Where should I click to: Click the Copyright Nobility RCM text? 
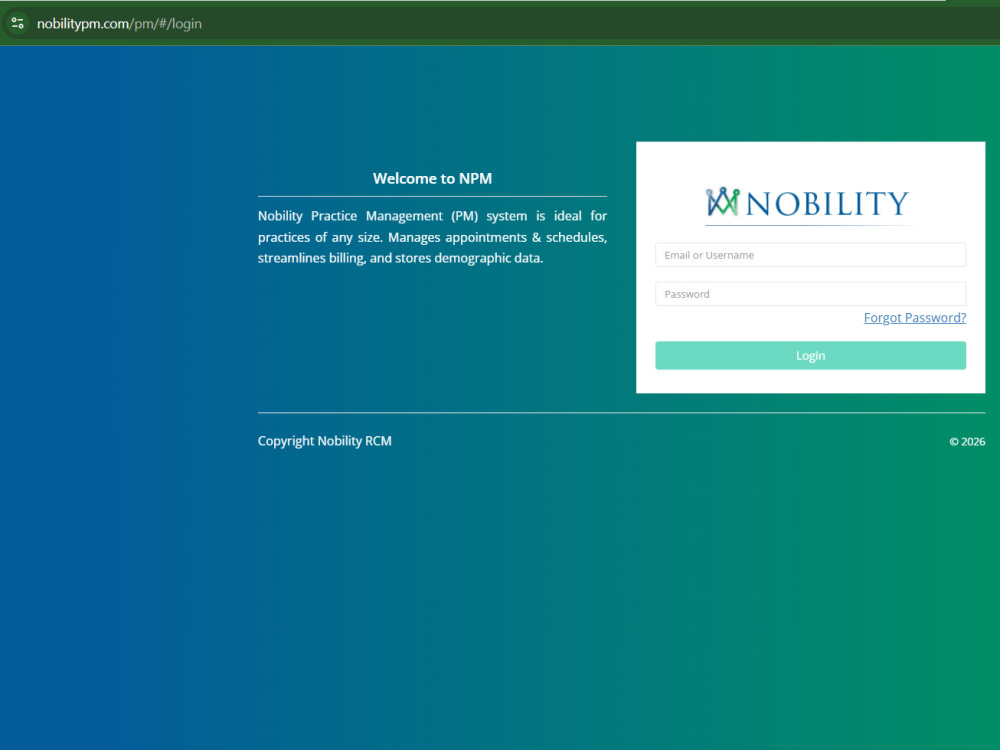pyautogui.click(x=325, y=441)
